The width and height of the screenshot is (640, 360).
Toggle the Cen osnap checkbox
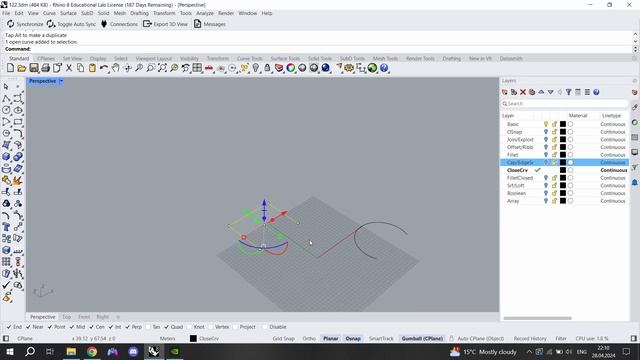click(x=91, y=327)
